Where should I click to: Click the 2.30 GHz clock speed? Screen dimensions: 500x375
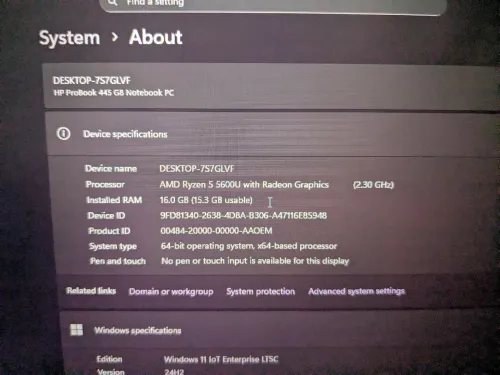[x=373, y=185]
